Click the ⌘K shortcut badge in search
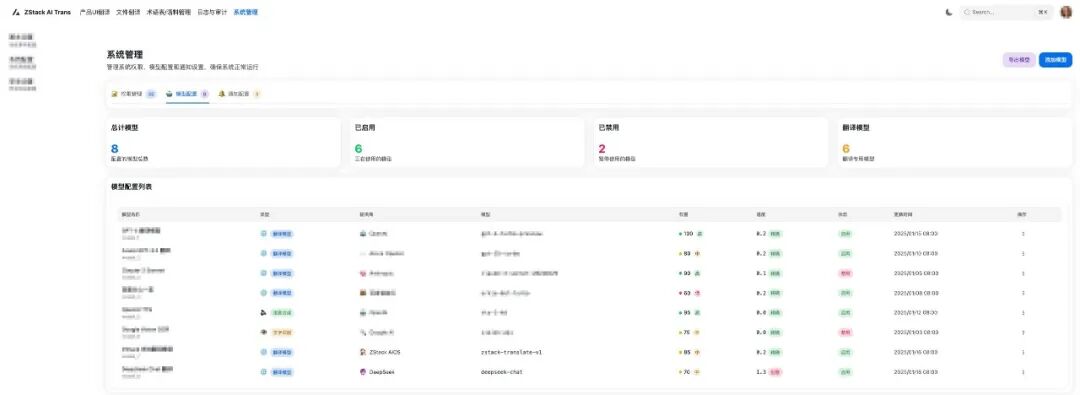Image resolution: width=1080 pixels, height=395 pixels. point(1043,12)
